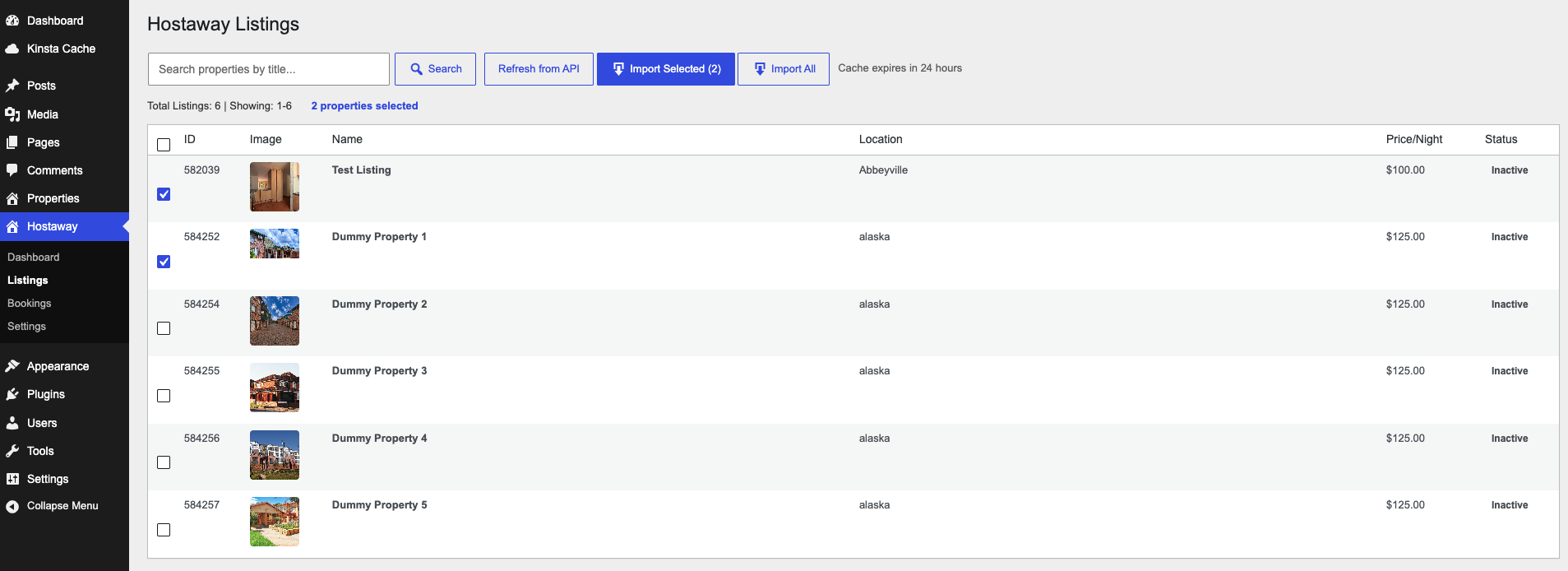Click listing ID 582039
This screenshot has height=571, width=1568.
[x=202, y=170]
